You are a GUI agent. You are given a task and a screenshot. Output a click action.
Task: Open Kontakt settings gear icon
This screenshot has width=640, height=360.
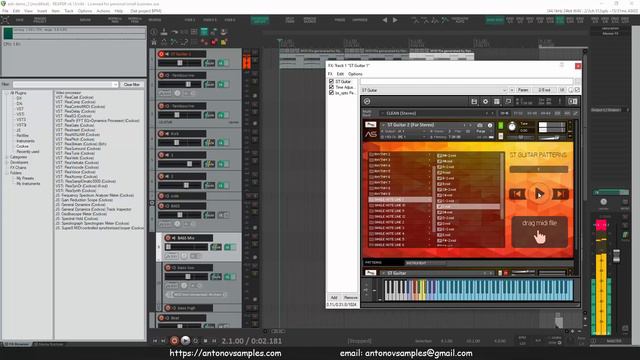pos(485,101)
